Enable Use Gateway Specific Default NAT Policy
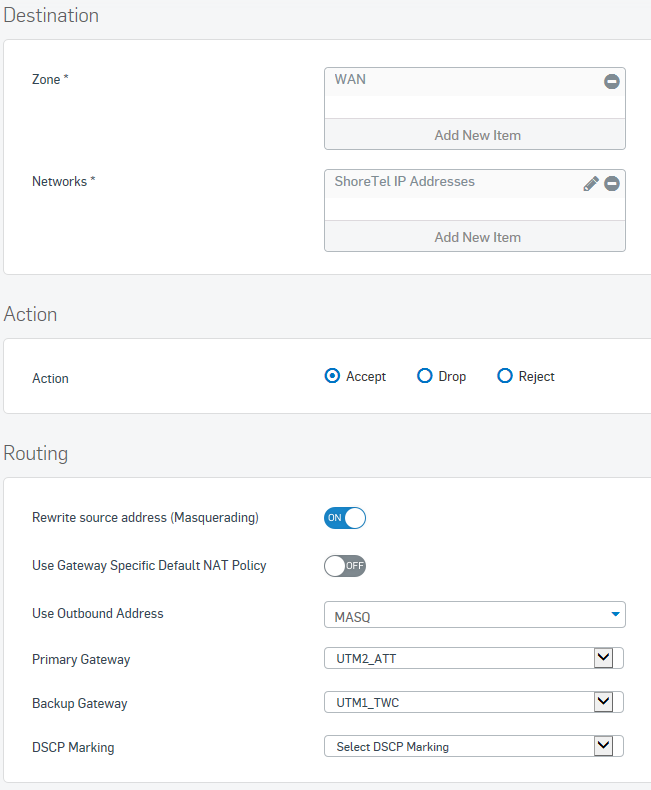This screenshot has width=651, height=790. (345, 566)
